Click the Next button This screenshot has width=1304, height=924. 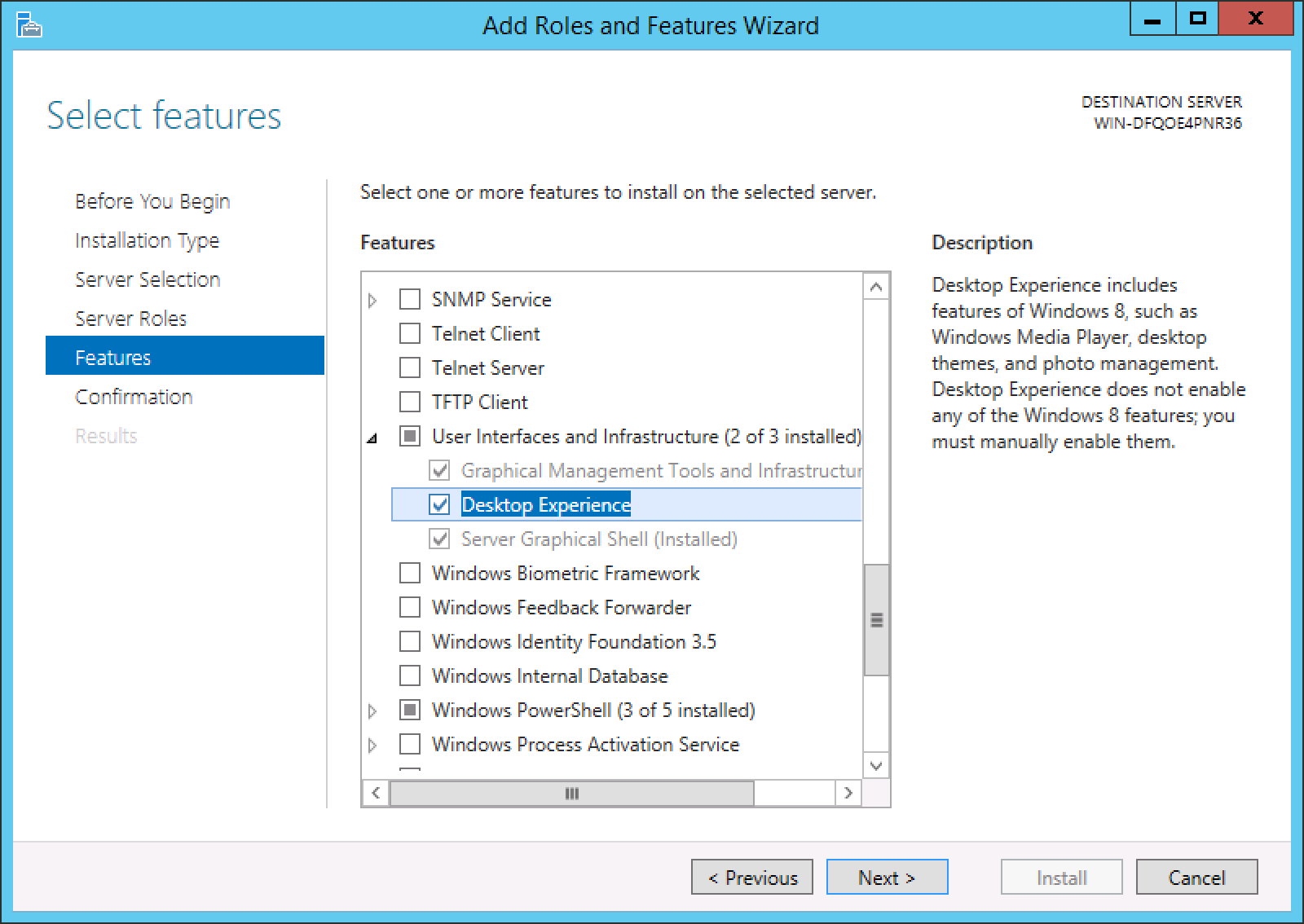click(887, 878)
